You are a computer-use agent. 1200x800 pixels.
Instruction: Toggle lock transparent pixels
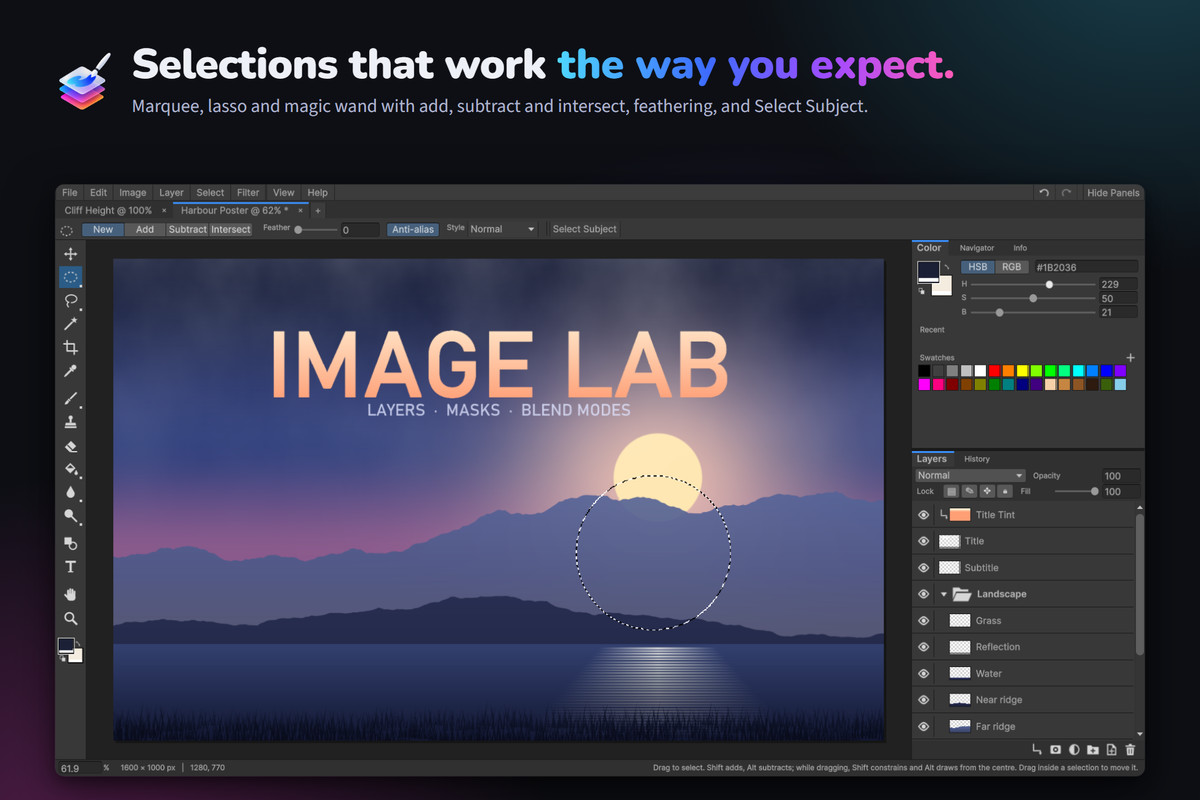click(x=951, y=491)
